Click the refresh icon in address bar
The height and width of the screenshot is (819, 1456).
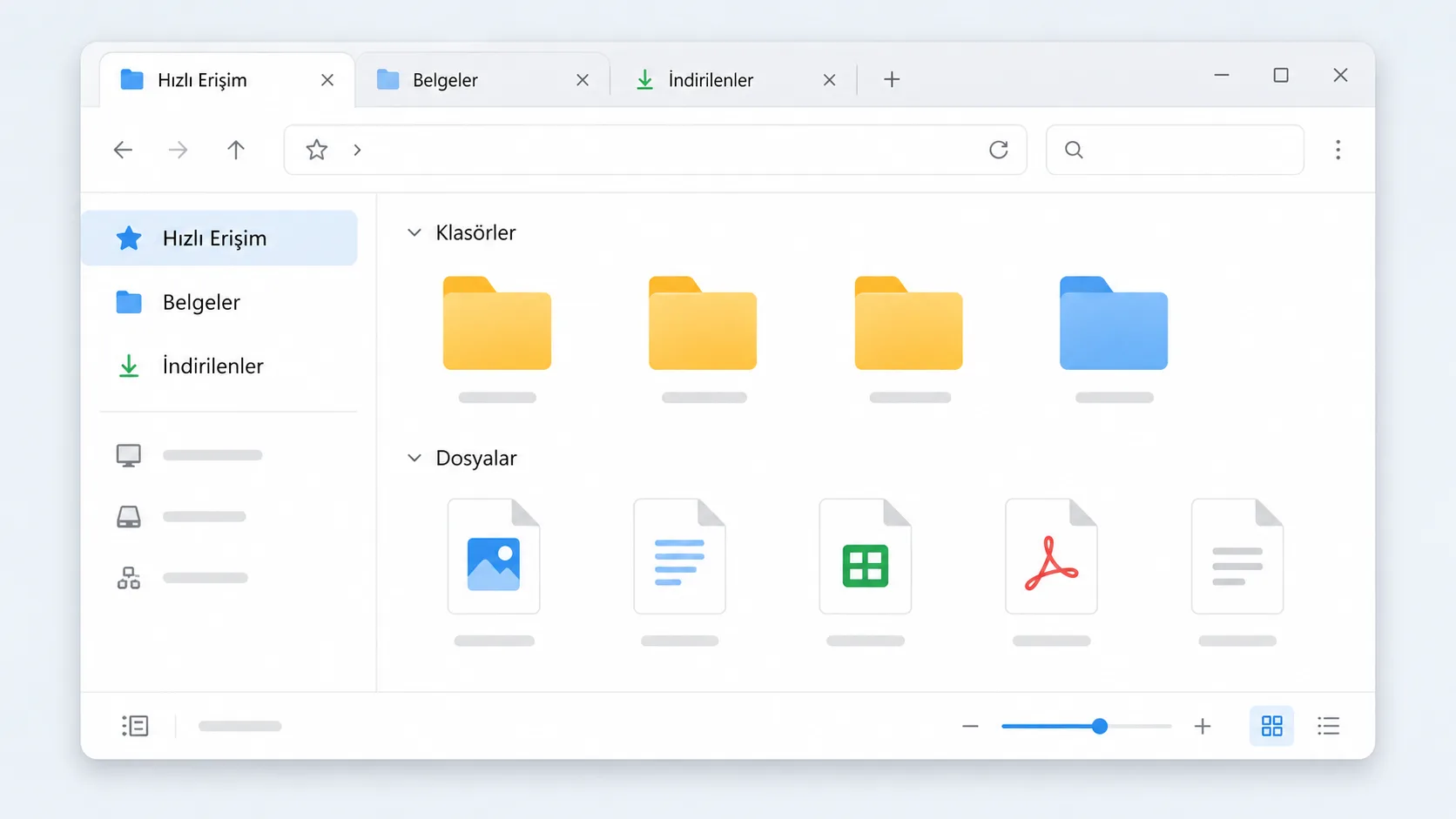point(999,150)
